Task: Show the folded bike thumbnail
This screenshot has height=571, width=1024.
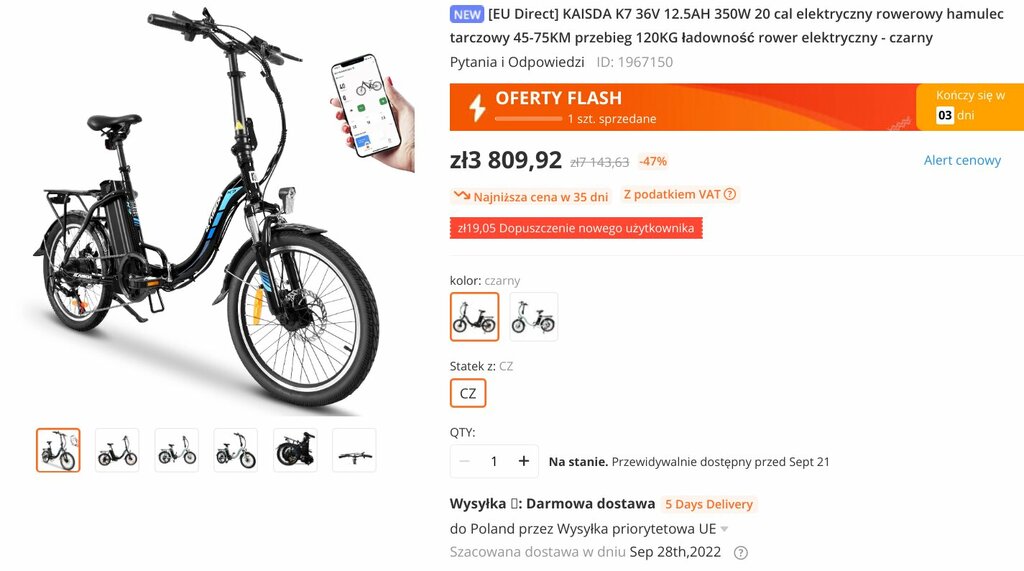Action: tap(295, 450)
